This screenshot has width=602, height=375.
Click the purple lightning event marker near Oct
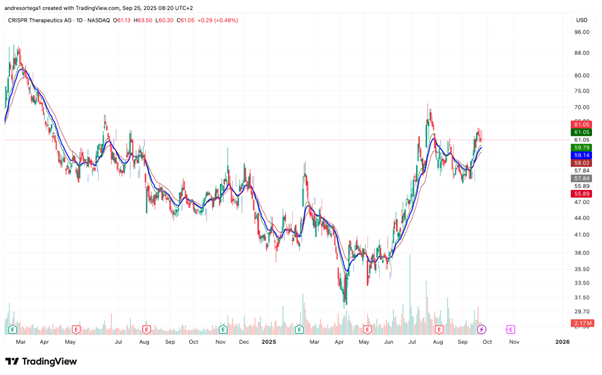(481, 329)
